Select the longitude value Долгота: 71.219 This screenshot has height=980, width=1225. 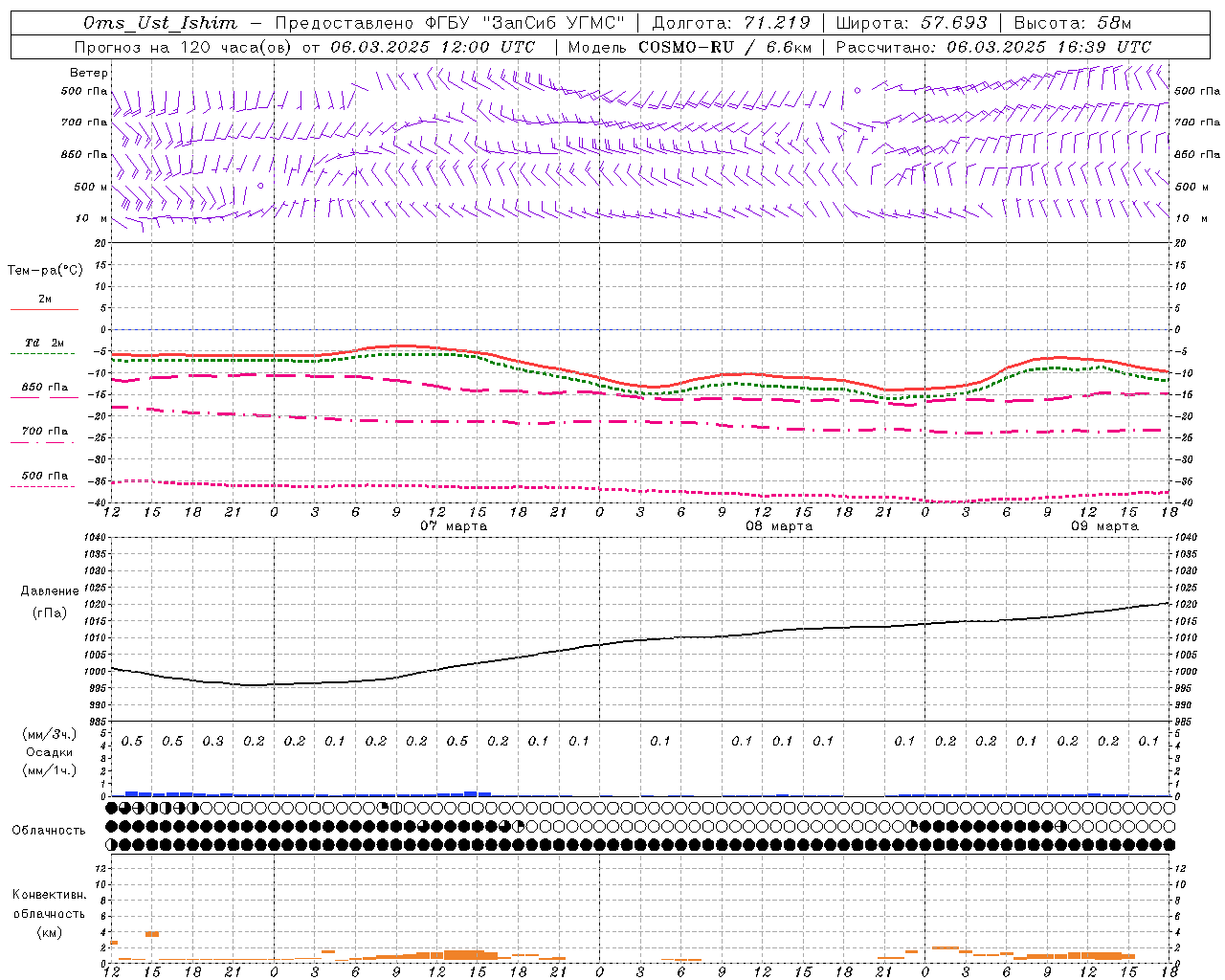[x=731, y=23]
